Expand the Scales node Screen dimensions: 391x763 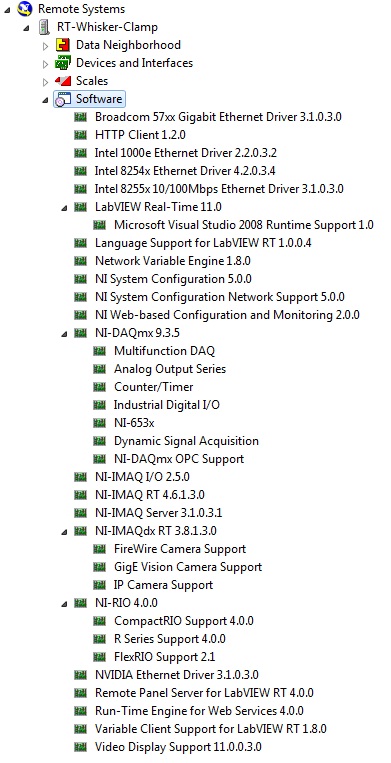[x=45, y=82]
